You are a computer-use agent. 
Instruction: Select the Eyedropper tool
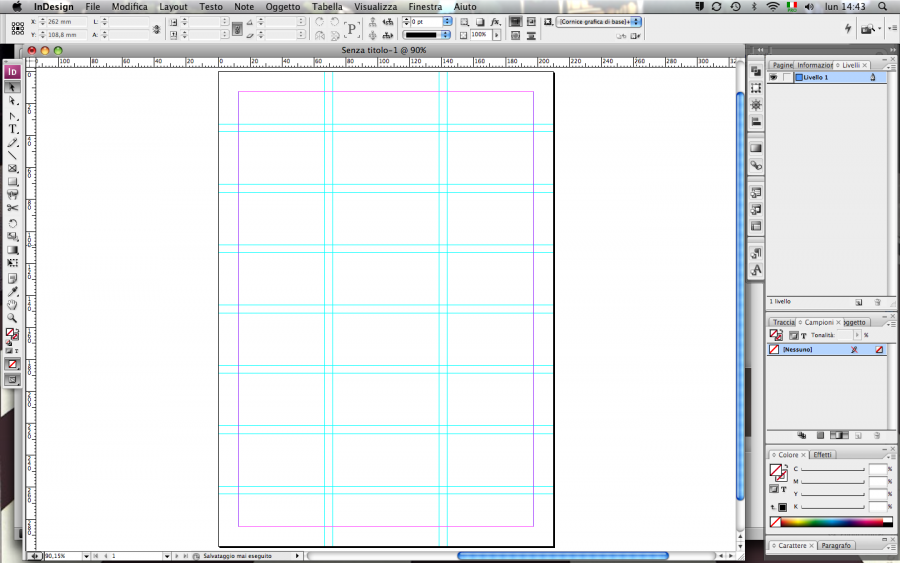click(13, 292)
